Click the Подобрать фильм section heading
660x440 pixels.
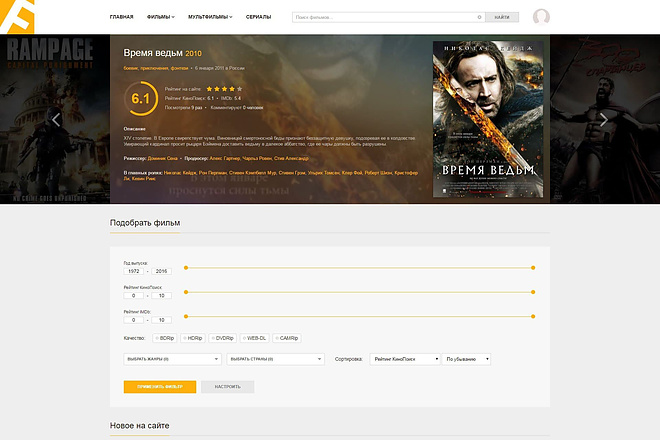click(x=145, y=223)
